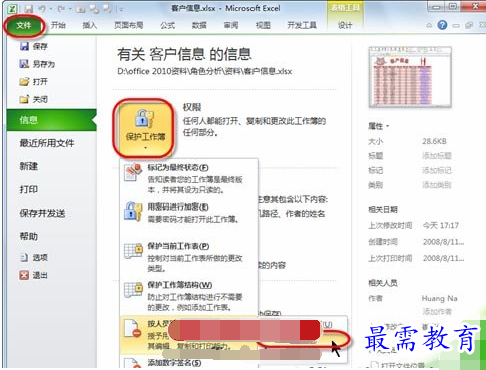Click the 添加标记 property field
Image resolution: width=486 pixels, height=370 pixels.
coord(437,170)
